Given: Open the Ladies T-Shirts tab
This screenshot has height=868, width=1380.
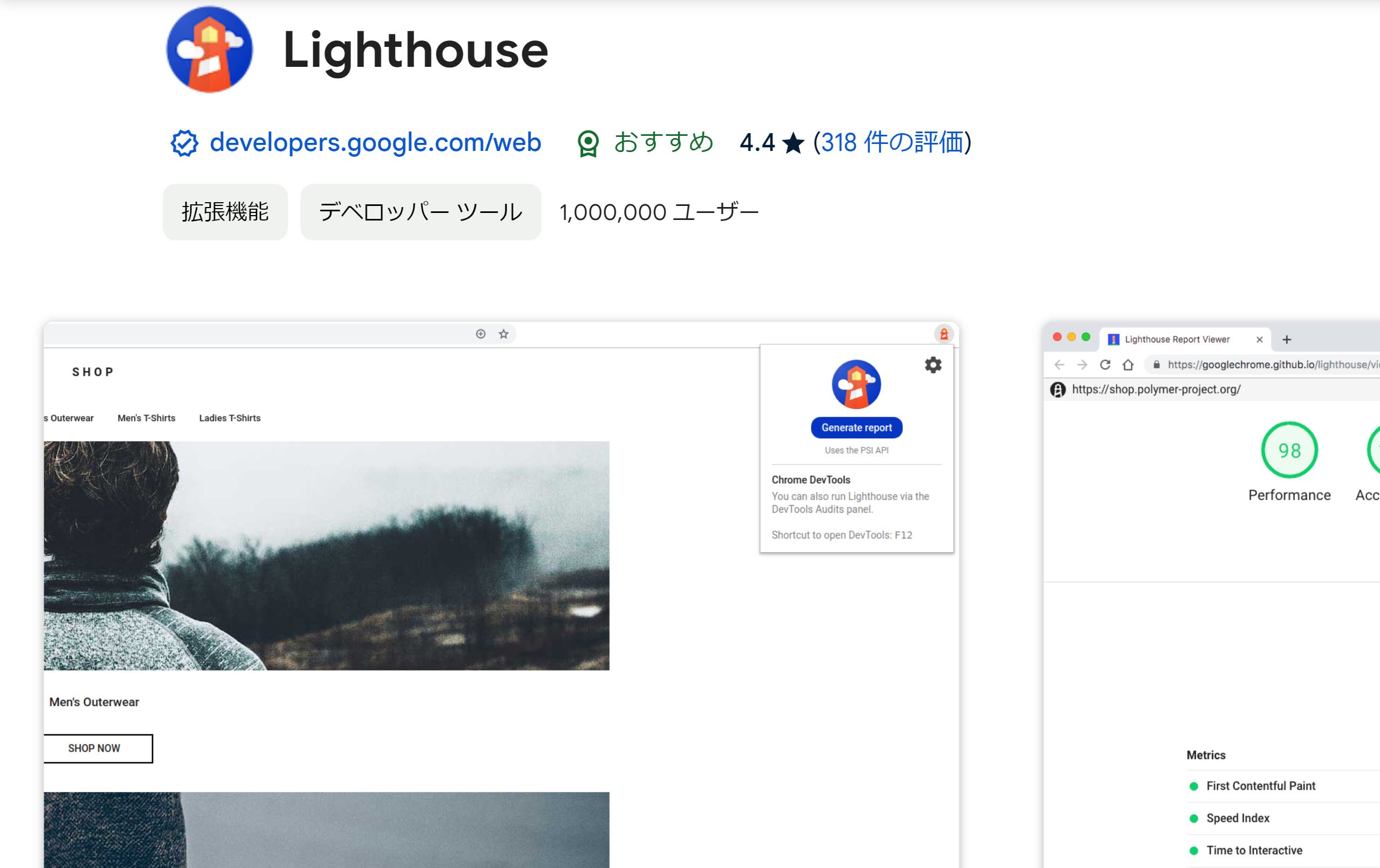Looking at the screenshot, I should pyautogui.click(x=230, y=418).
